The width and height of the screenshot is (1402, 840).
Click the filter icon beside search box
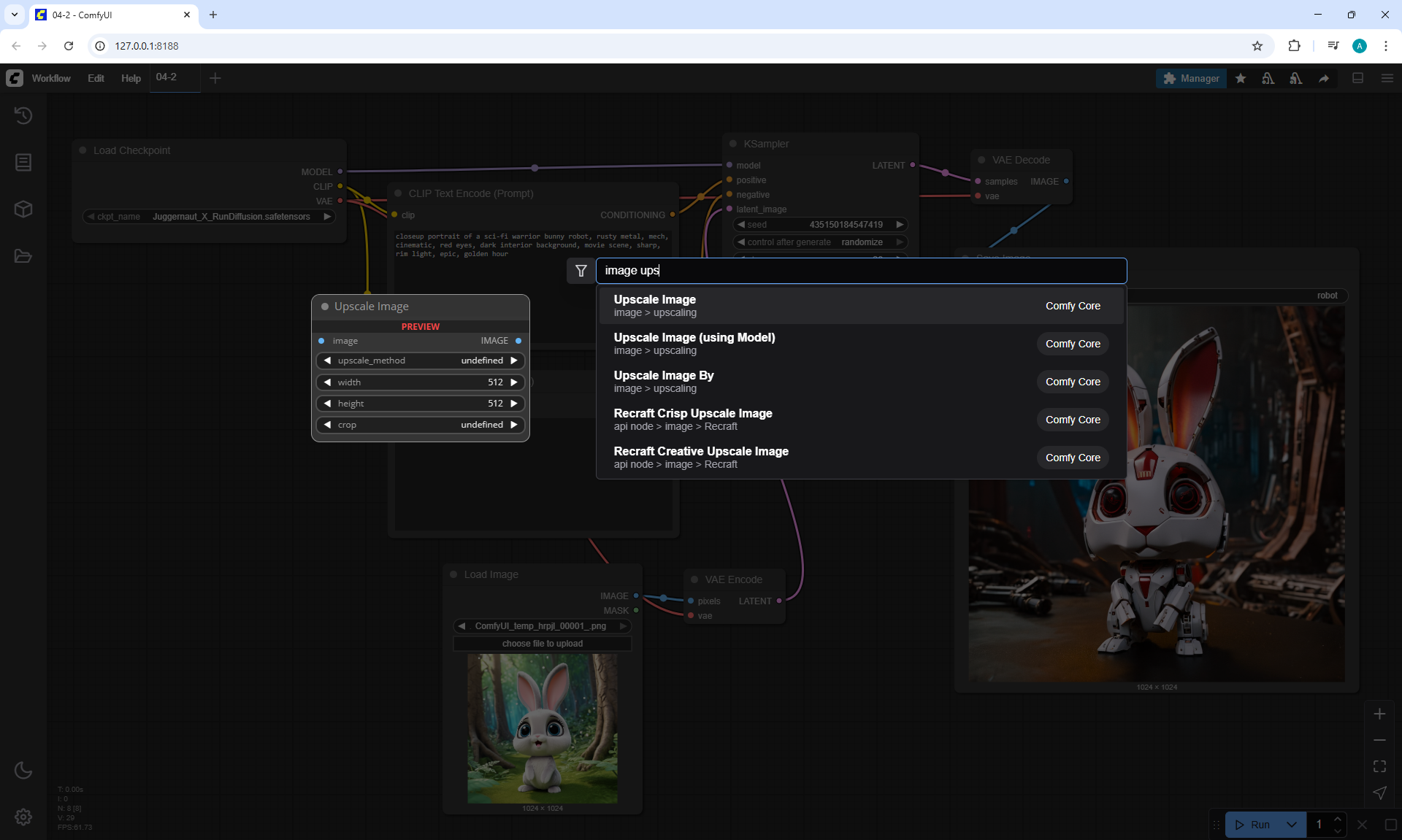[x=581, y=271]
